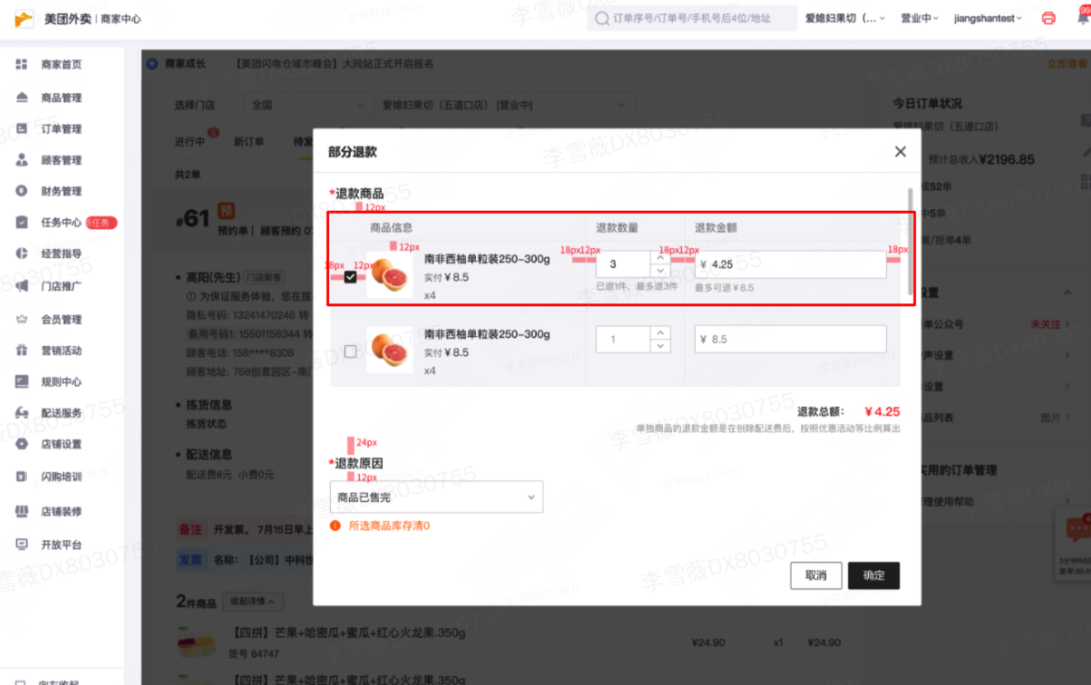Click the 取消 button
Image resolution: width=1091 pixels, height=685 pixels.
[x=816, y=575]
